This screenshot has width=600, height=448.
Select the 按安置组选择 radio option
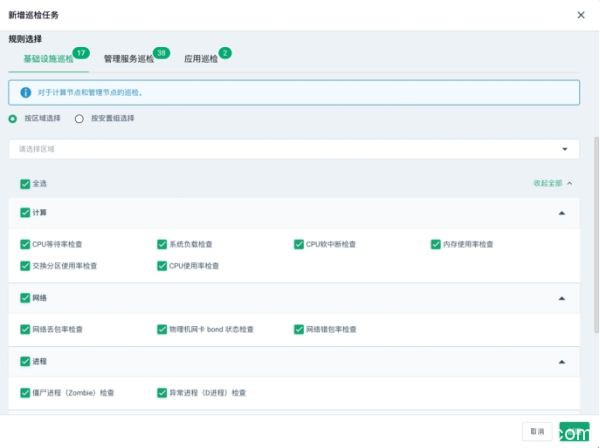[x=79, y=118]
